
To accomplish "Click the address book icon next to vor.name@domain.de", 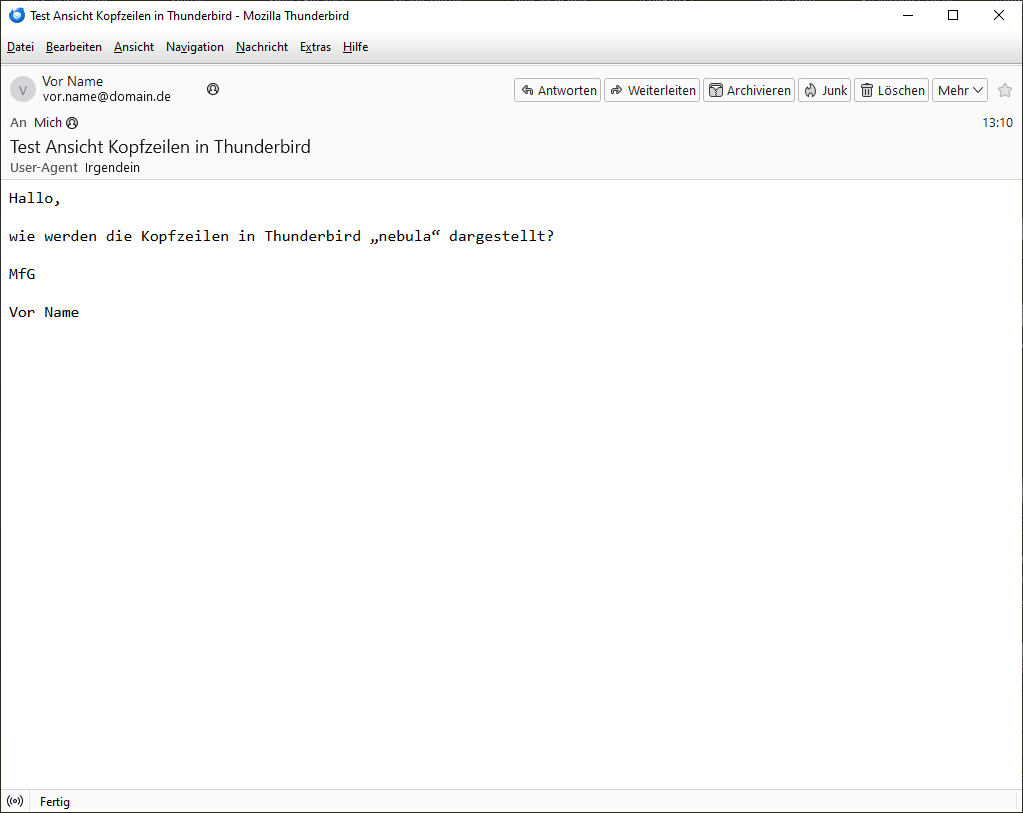I will pyautogui.click(x=213, y=89).
